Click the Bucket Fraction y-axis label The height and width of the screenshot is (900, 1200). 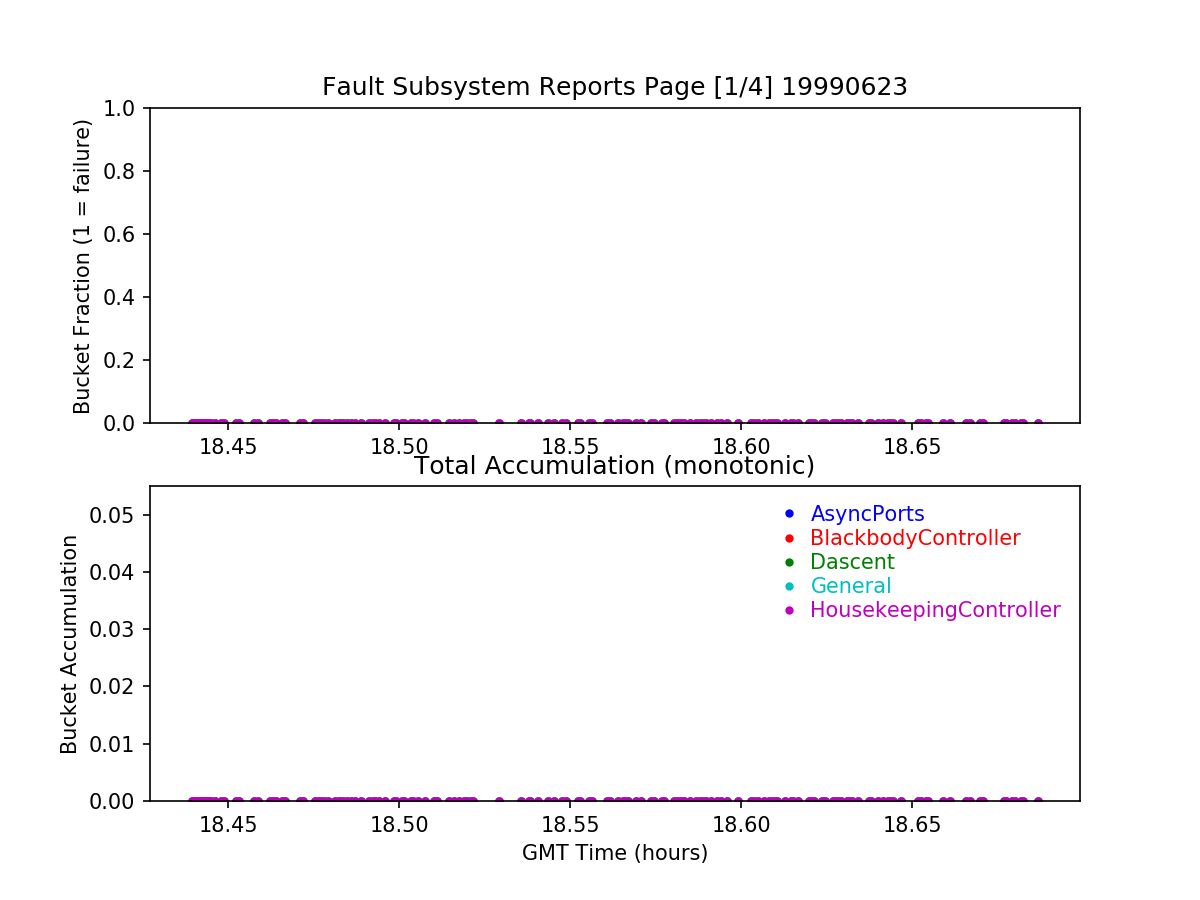[82, 266]
